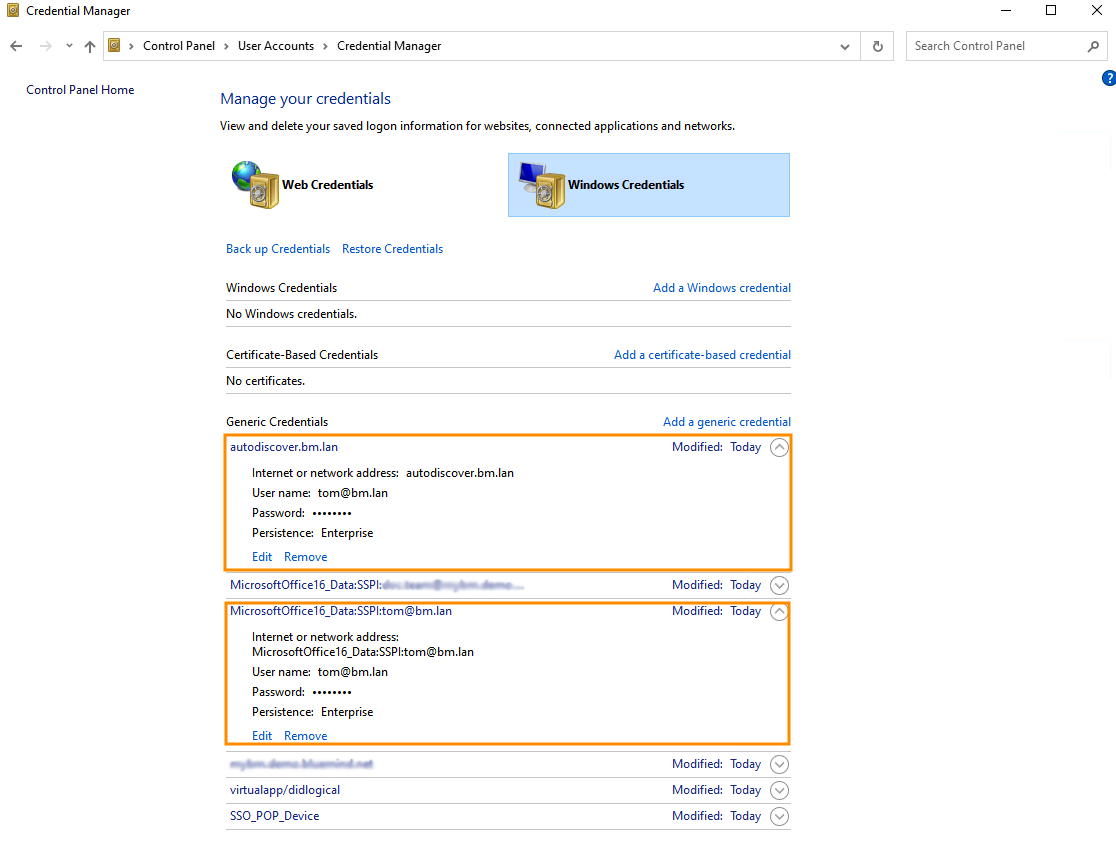Collapse the MicrosoftOffice16_Data:SSPI:tom@bm.lan entry
This screenshot has height=847, width=1116.
779,612
